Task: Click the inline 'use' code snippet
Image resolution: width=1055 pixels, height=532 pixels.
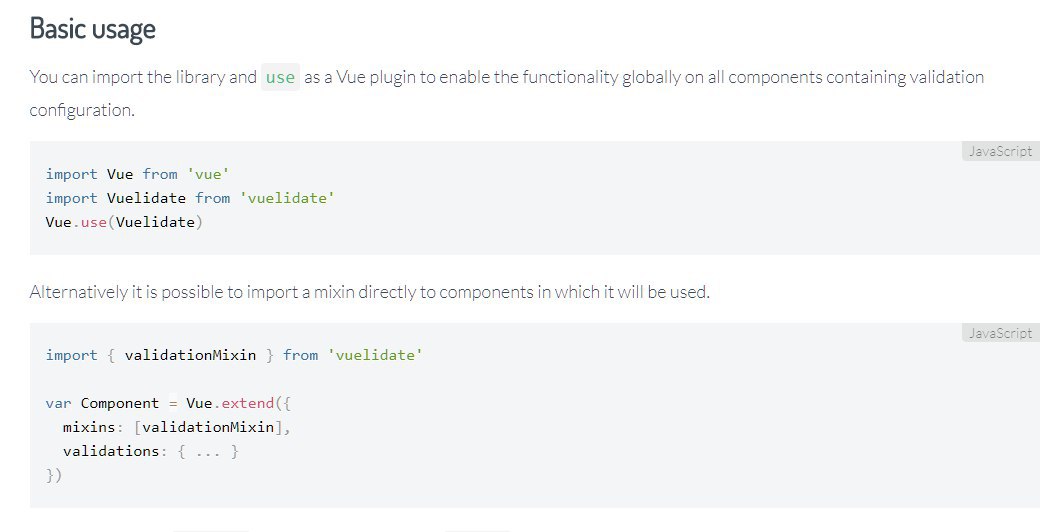Action: [x=280, y=77]
